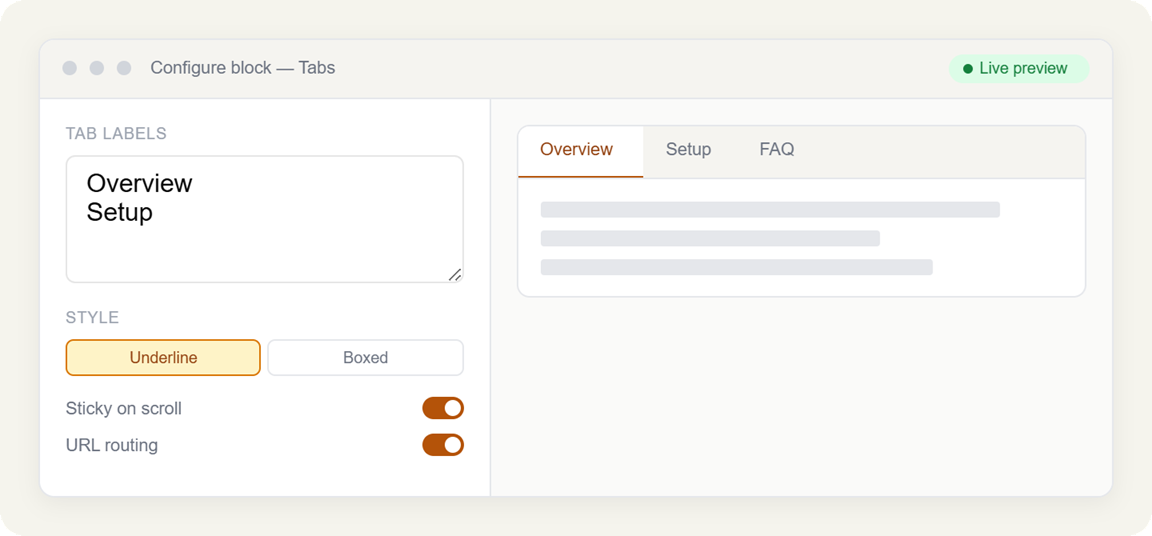Click the STYLE section heading

pos(93,318)
